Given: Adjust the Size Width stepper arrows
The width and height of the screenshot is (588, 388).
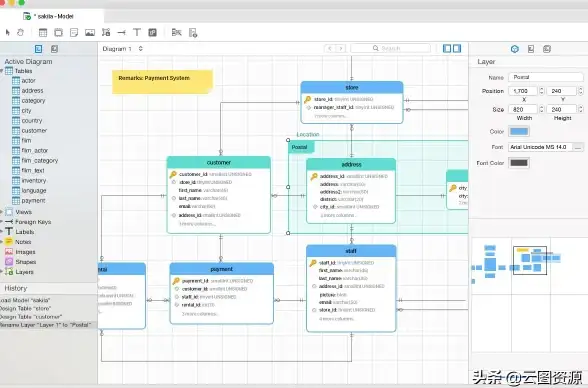Looking at the screenshot, I should click(542, 109).
